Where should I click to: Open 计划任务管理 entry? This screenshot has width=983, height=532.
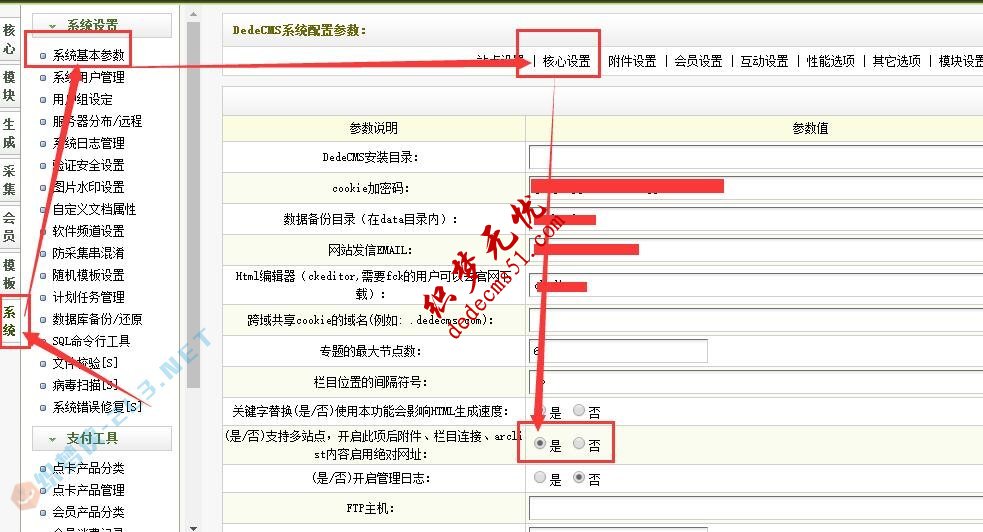(x=88, y=296)
